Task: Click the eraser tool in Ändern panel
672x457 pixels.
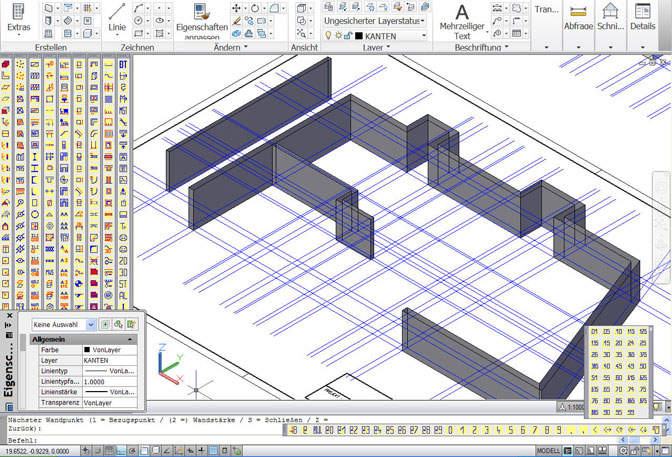Action: 236,21
